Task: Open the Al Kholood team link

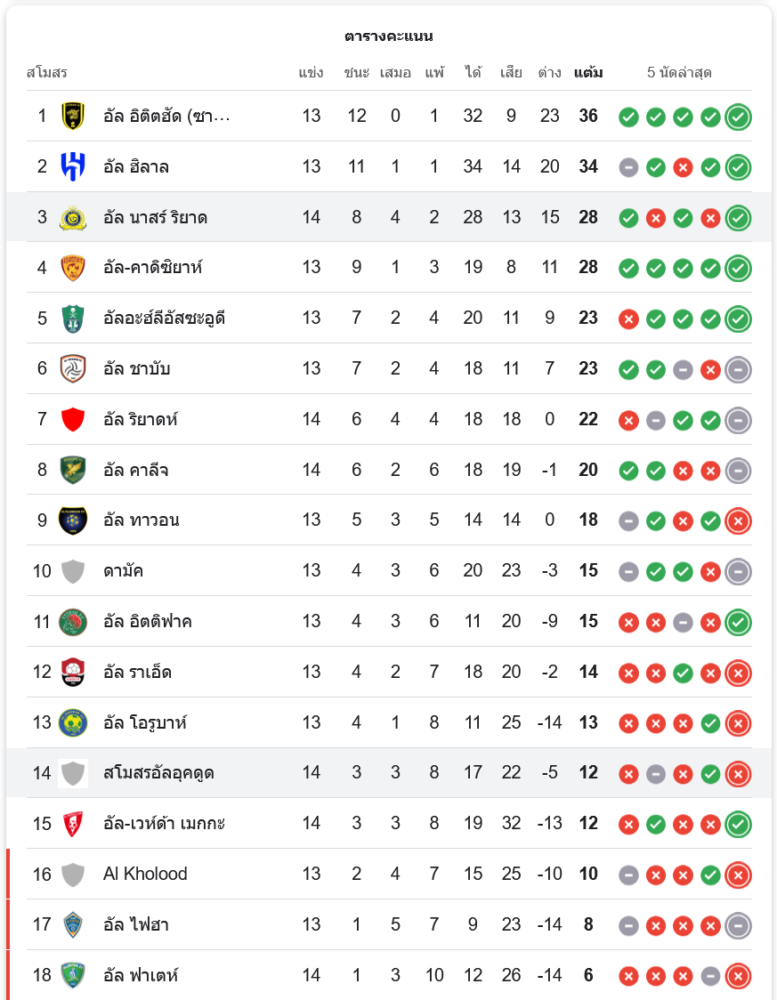Action: click(x=145, y=874)
